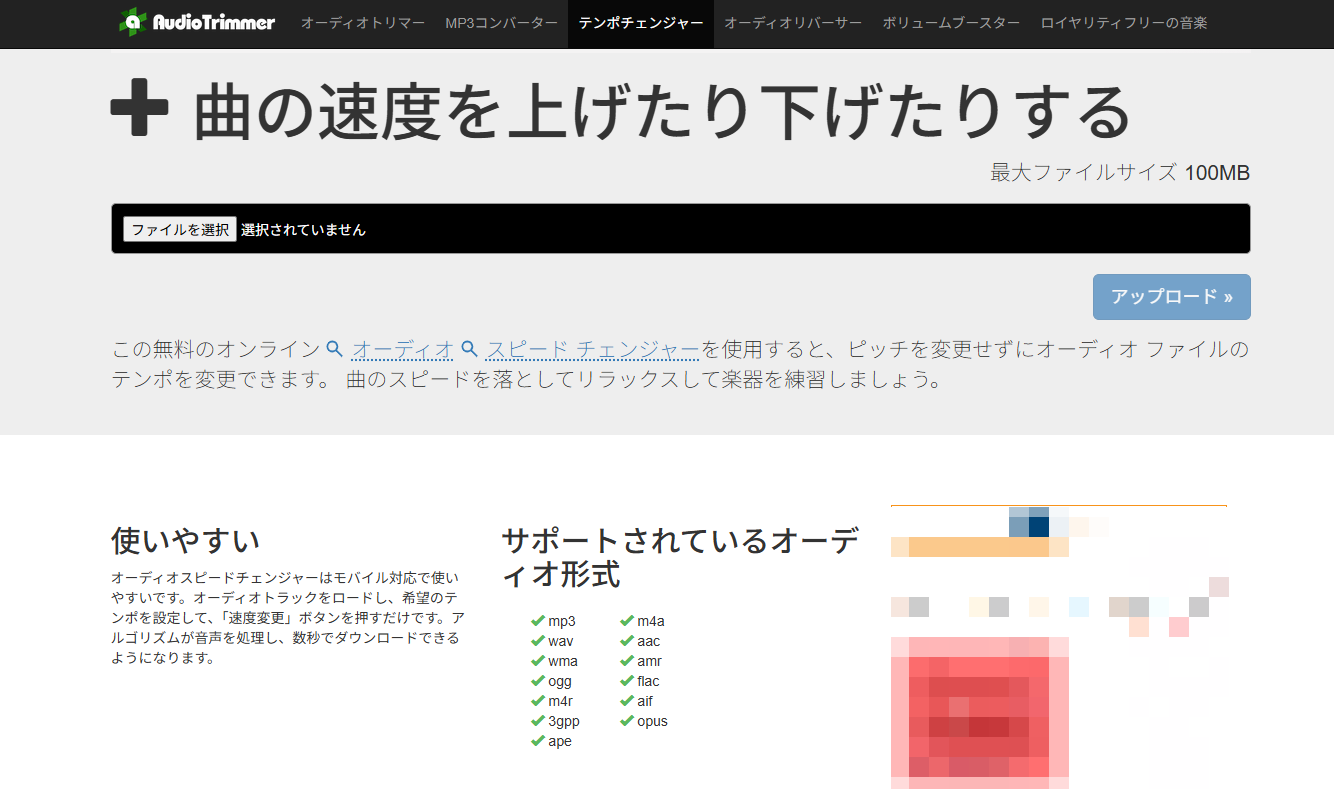Click the ファイルを選択 button
The width and height of the screenshot is (1334, 793).
coord(179,228)
